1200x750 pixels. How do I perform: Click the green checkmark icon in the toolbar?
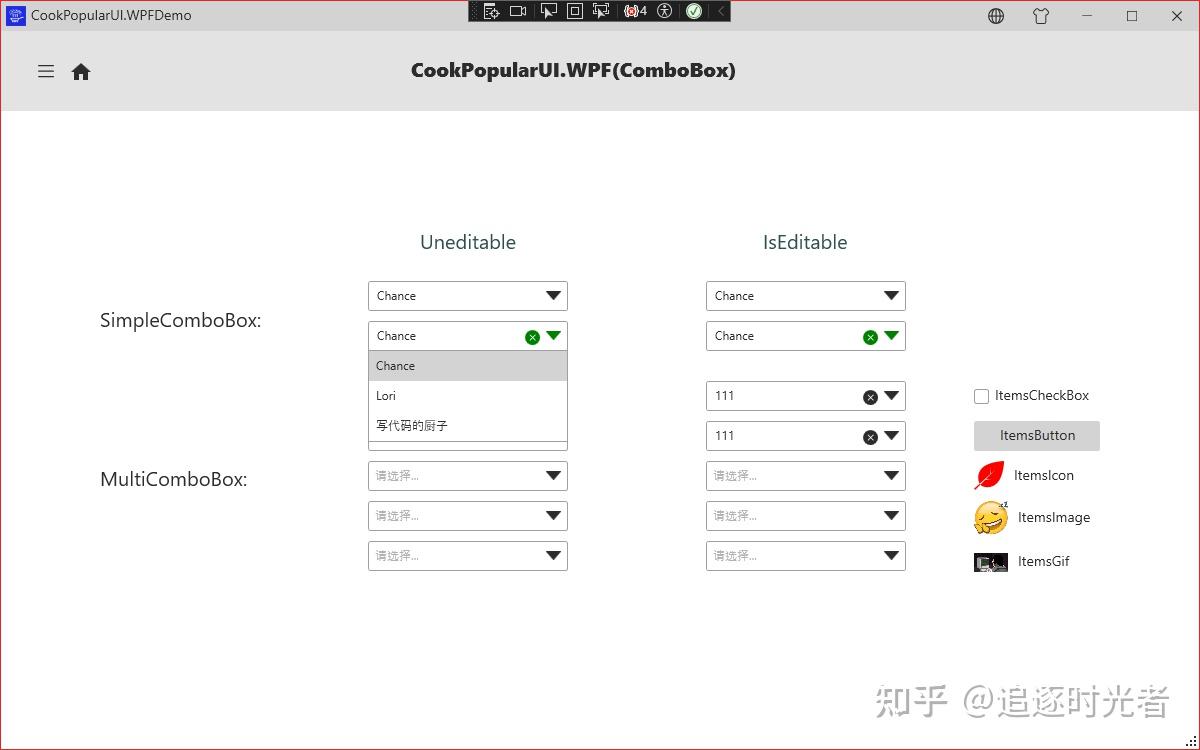(x=693, y=11)
